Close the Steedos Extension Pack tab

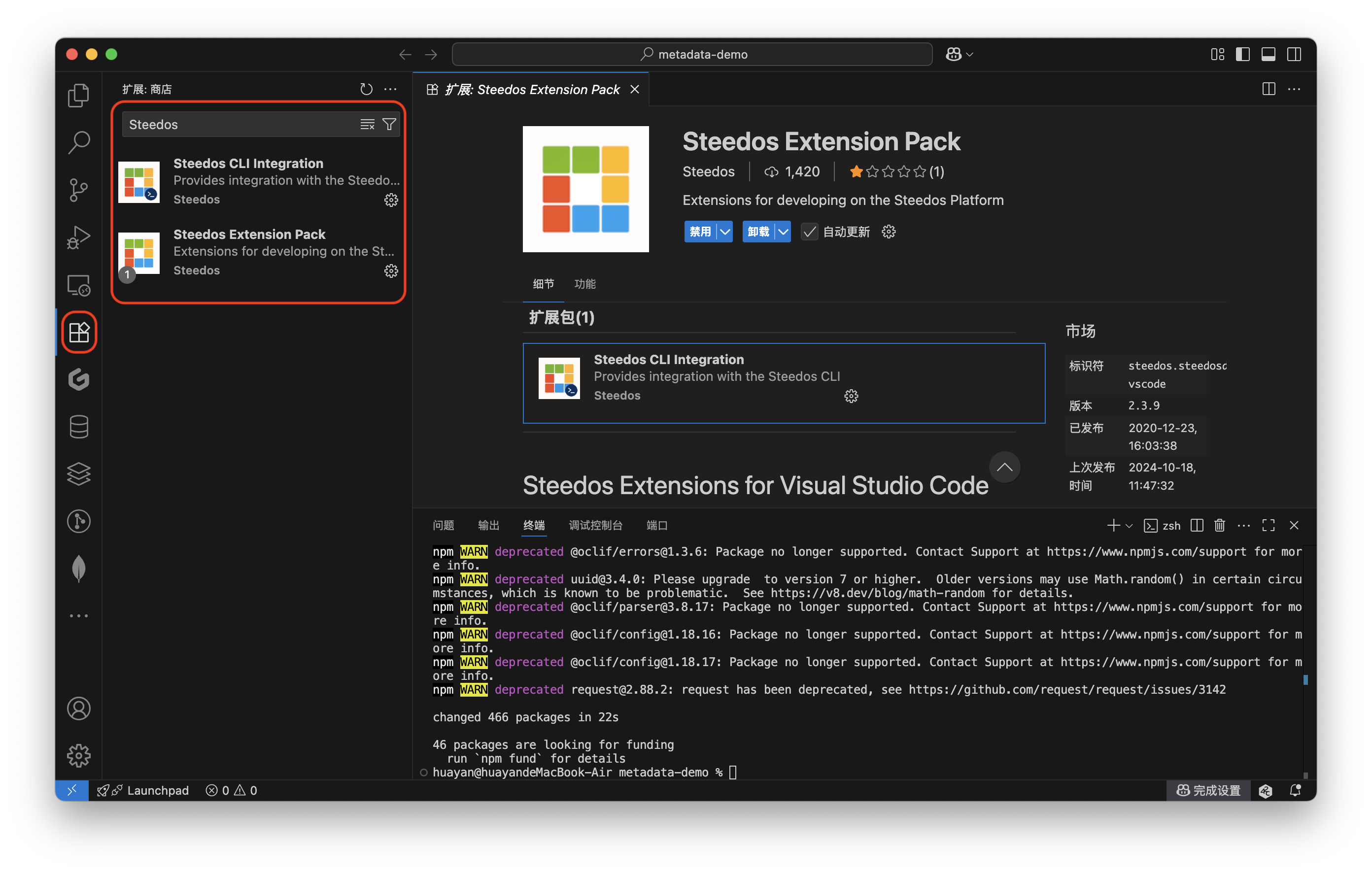(x=635, y=90)
